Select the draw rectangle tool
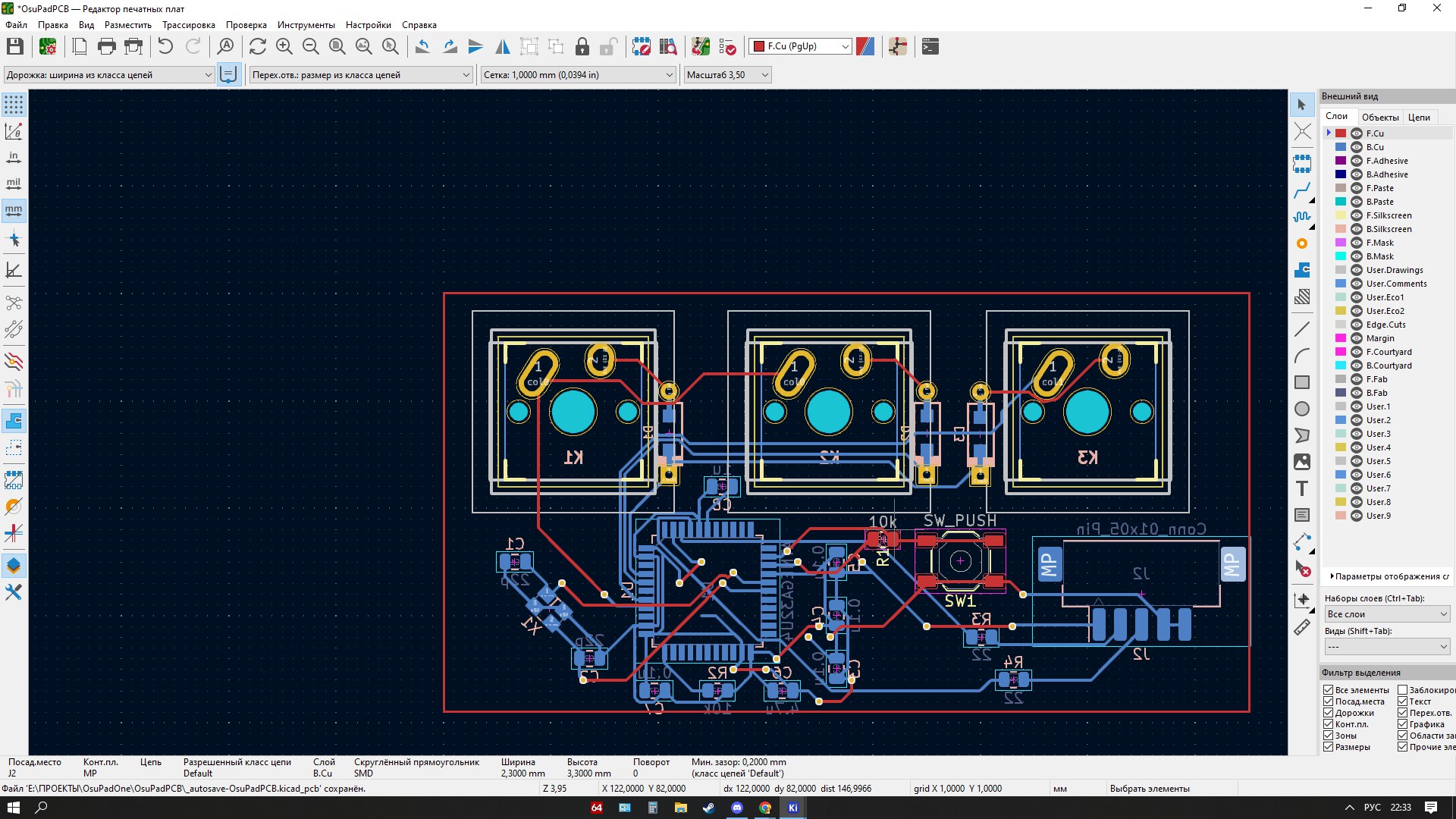The height and width of the screenshot is (819, 1456). [x=1302, y=382]
